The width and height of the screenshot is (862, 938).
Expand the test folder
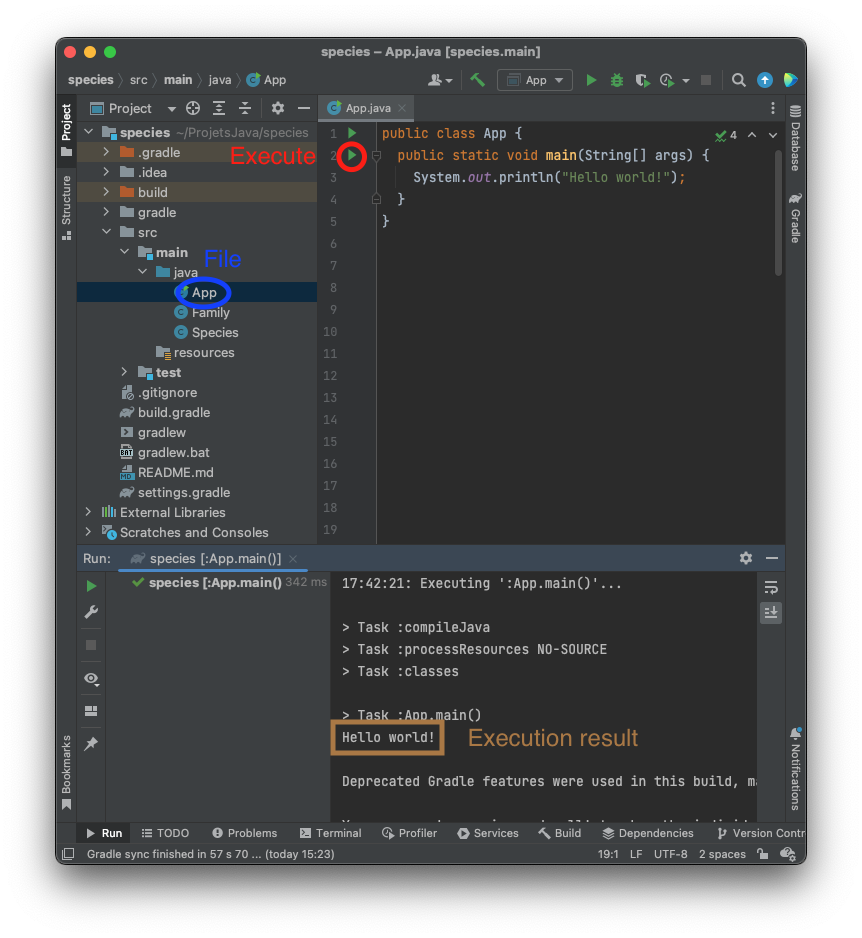[124, 372]
